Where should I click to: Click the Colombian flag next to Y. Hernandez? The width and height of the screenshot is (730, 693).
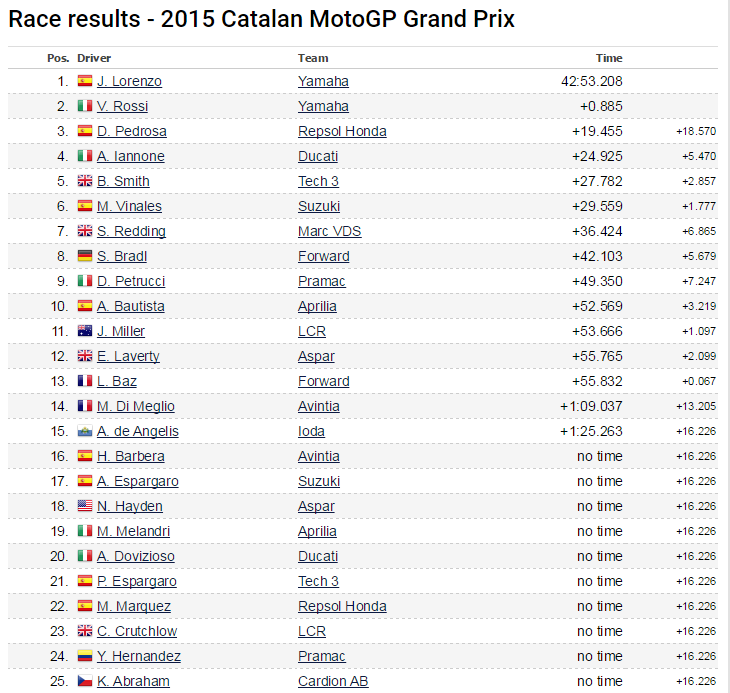click(x=85, y=656)
